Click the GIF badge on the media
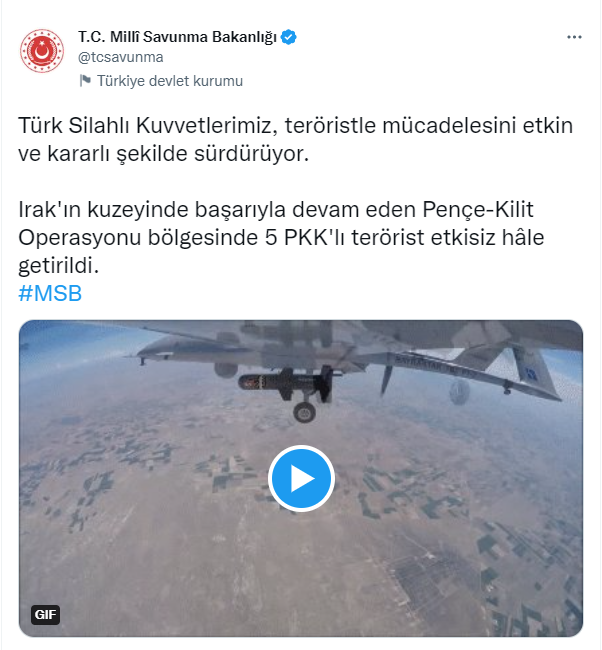The height and width of the screenshot is (650, 602). tap(46, 615)
